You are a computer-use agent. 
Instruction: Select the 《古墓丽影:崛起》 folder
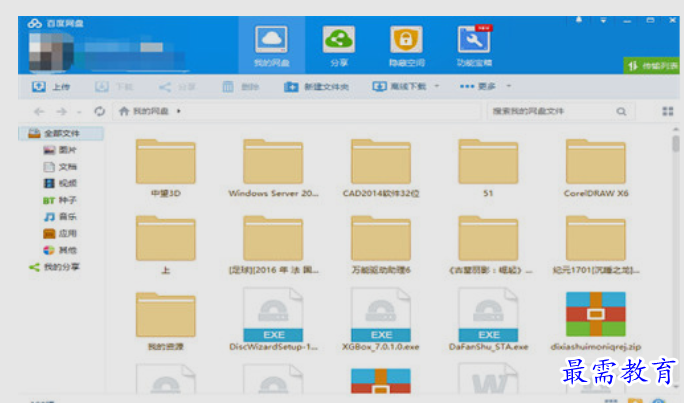[490, 245]
